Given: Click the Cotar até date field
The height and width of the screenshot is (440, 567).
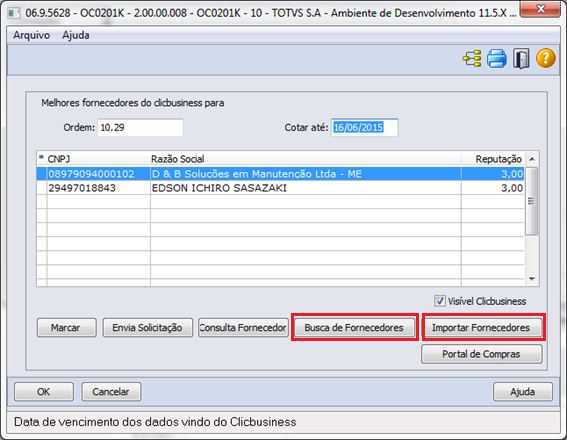Looking at the screenshot, I should click(364, 127).
